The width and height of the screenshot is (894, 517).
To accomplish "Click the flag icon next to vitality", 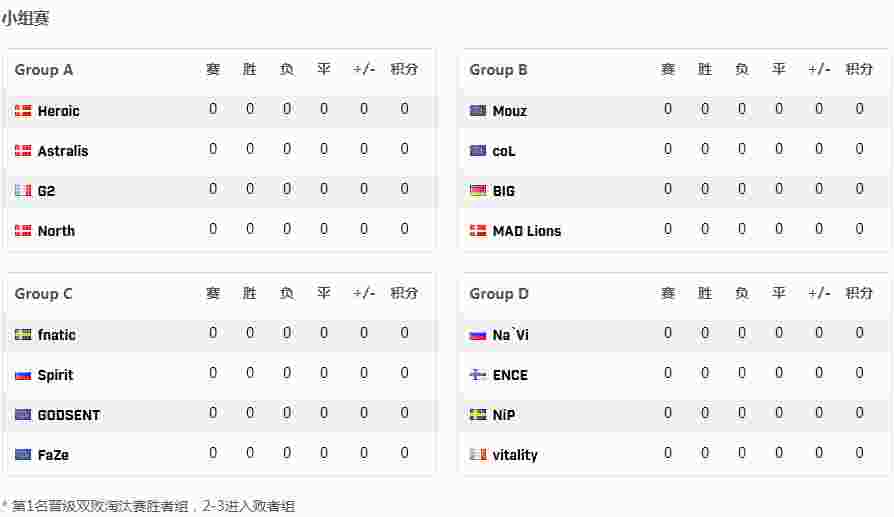I will tap(478, 455).
